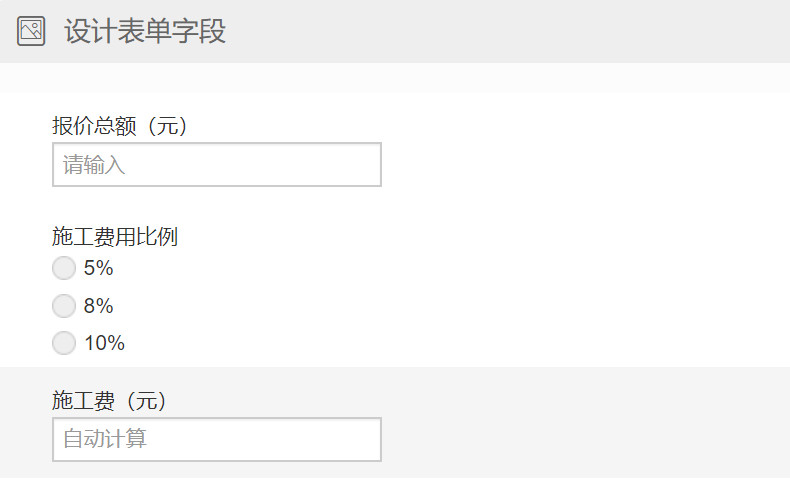Click the 5% option label text

[98, 267]
